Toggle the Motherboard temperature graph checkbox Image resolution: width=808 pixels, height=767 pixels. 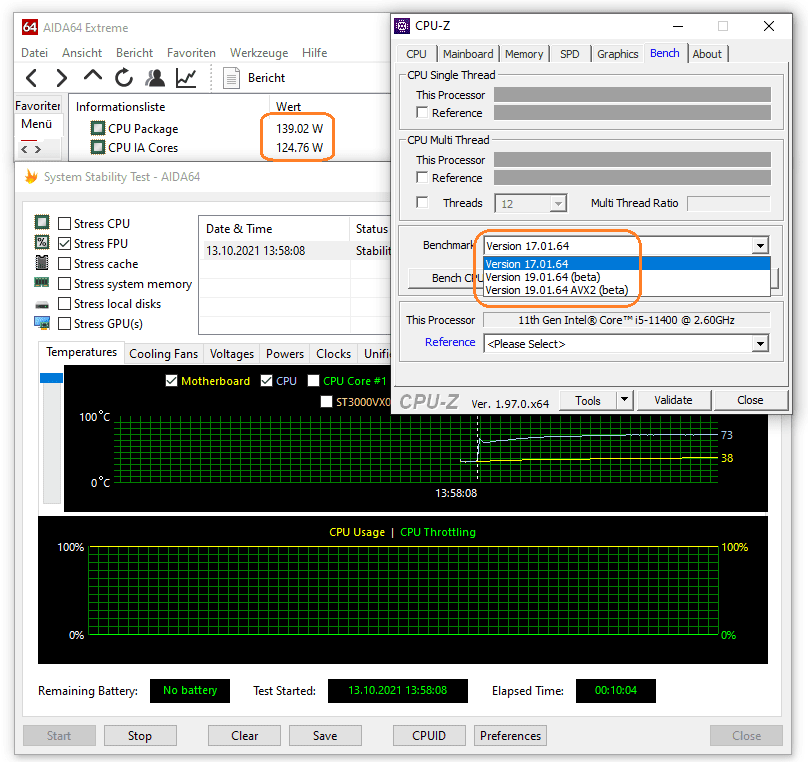[172, 381]
